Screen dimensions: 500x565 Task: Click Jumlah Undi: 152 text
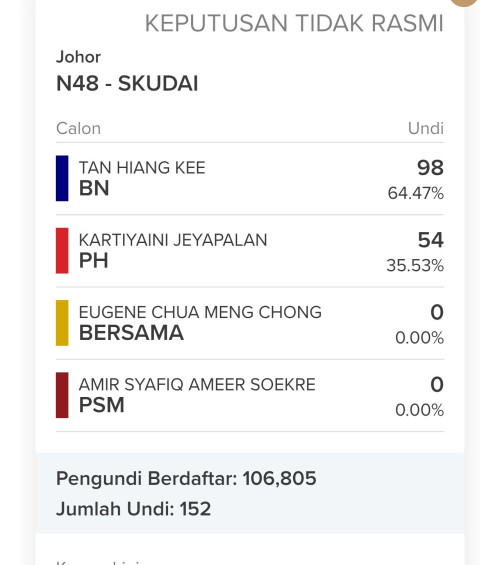pyautogui.click(x=134, y=509)
